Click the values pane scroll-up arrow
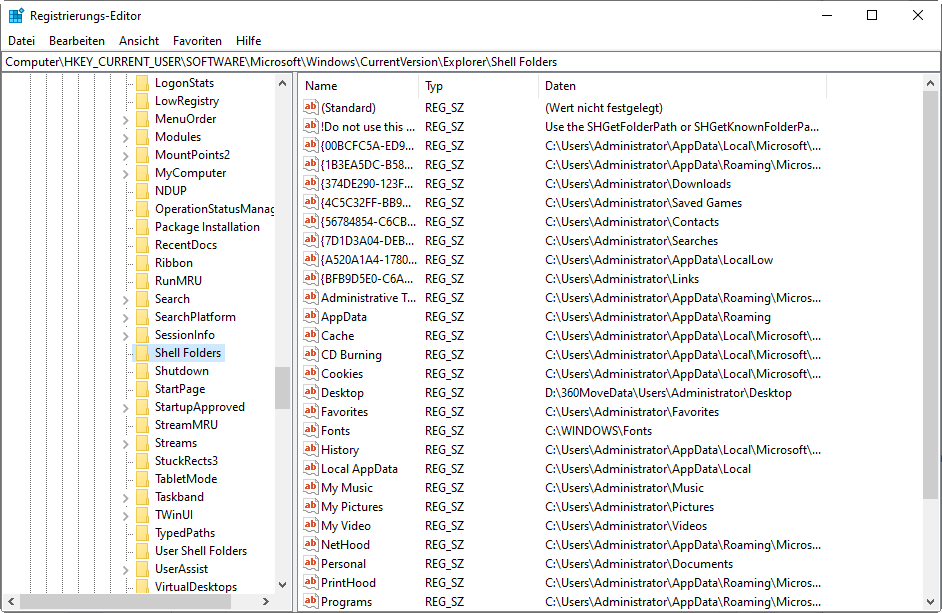Image resolution: width=942 pixels, height=613 pixels. click(x=930, y=84)
